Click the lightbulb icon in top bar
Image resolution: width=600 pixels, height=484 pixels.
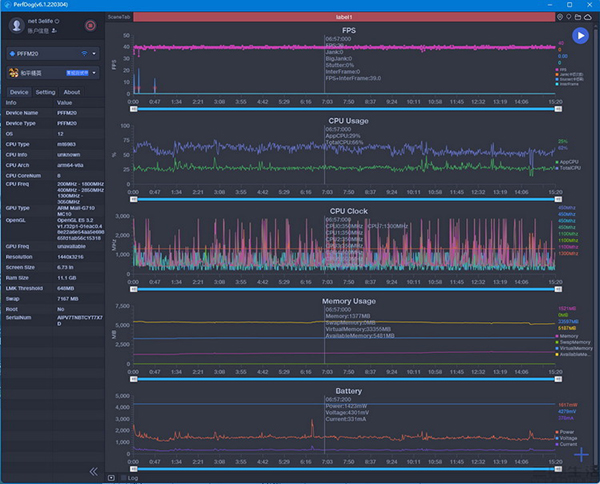pos(569,17)
